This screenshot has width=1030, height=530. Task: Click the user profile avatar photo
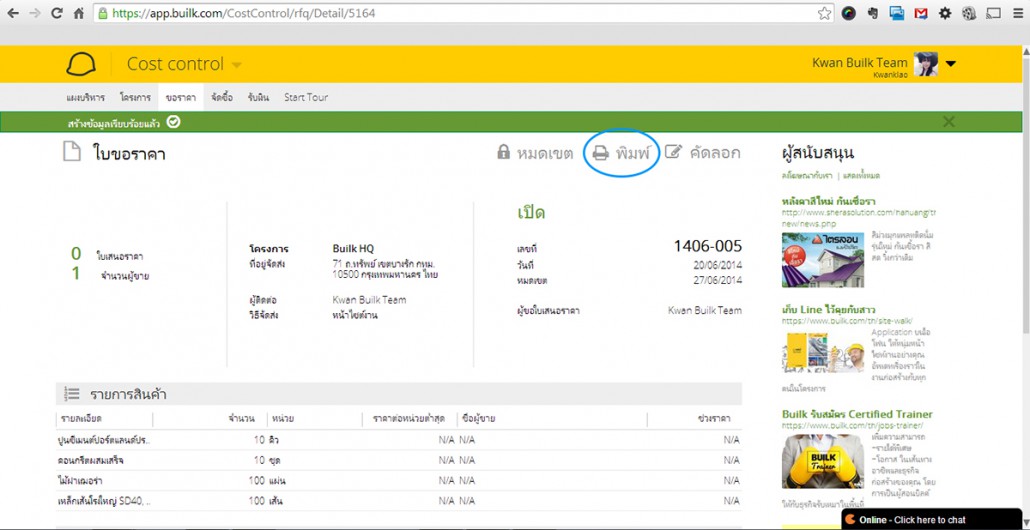(x=926, y=64)
